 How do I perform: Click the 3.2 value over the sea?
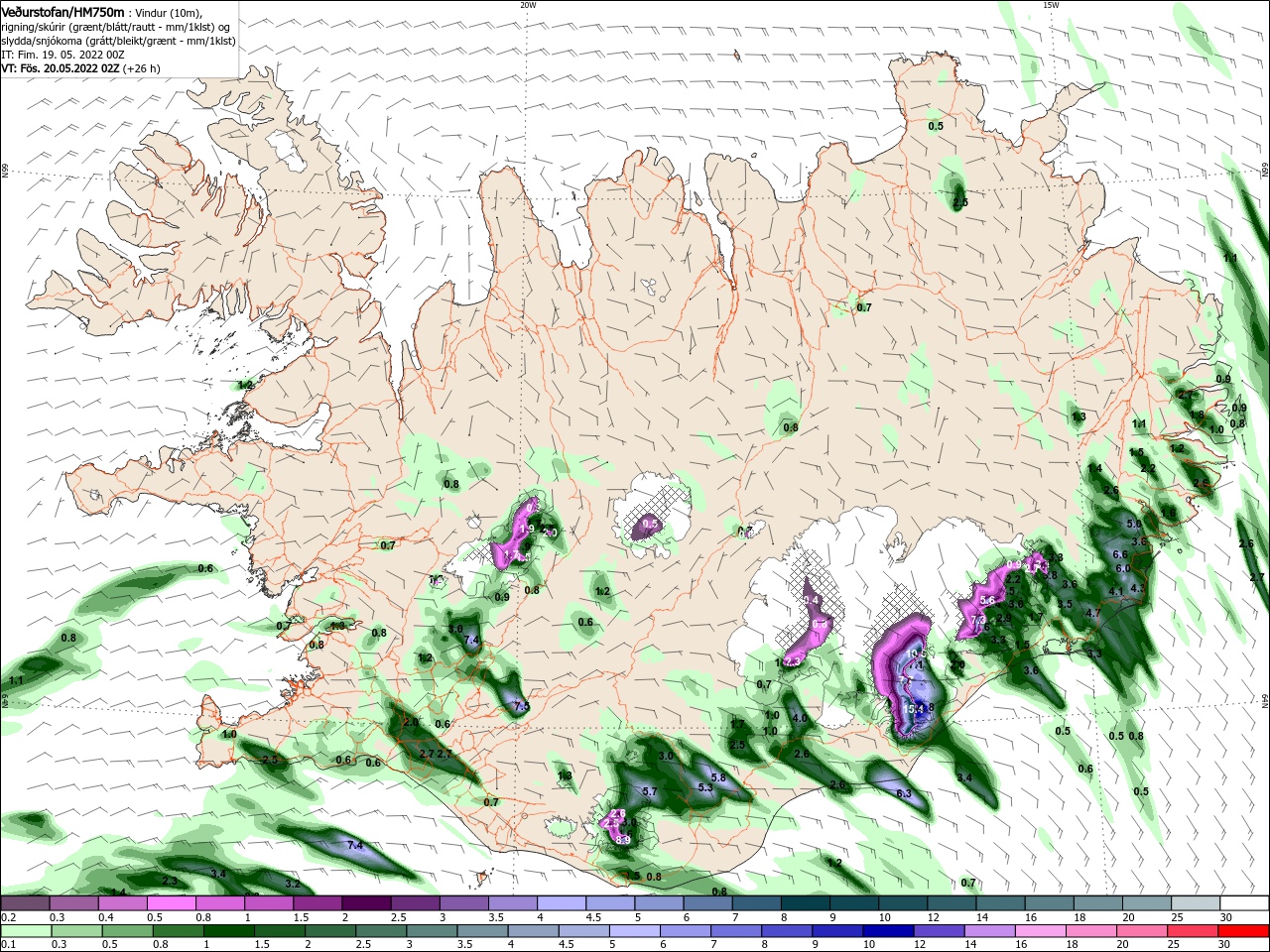pyautogui.click(x=293, y=883)
